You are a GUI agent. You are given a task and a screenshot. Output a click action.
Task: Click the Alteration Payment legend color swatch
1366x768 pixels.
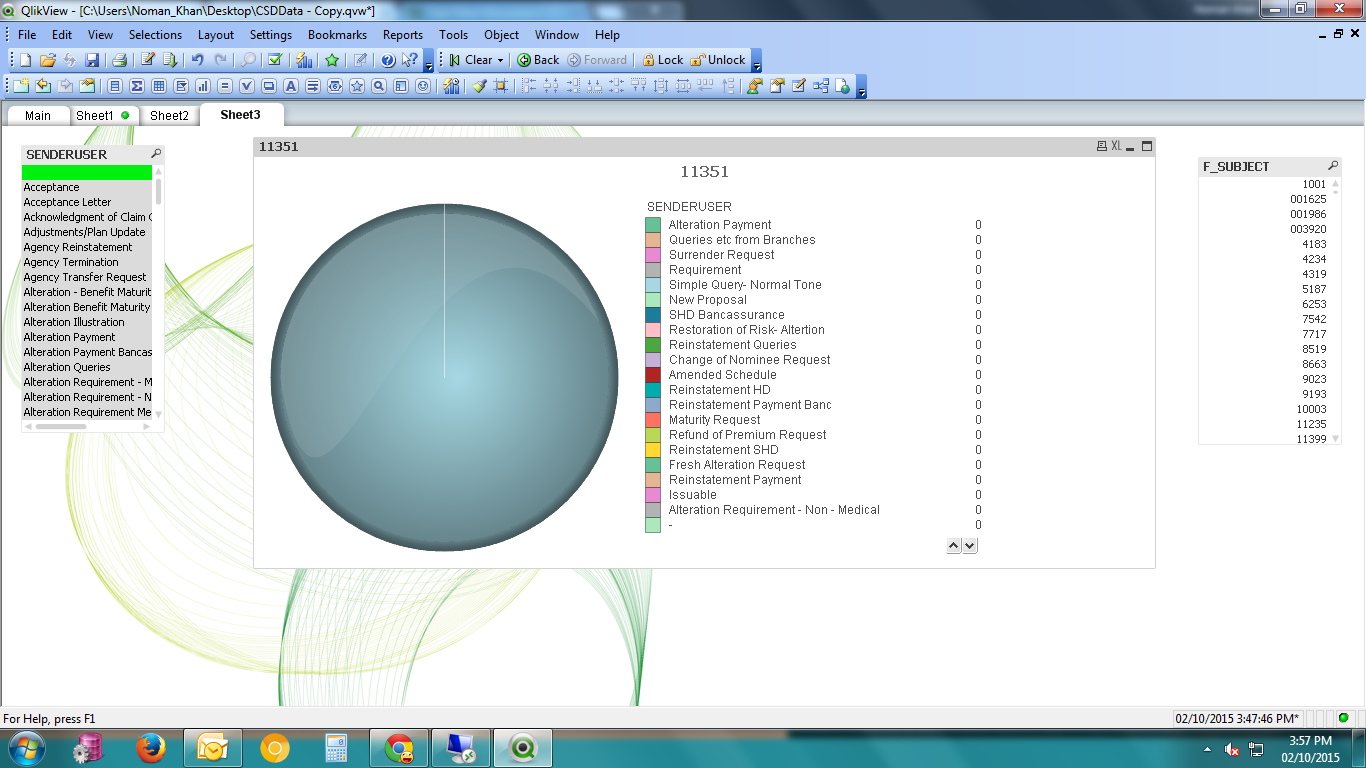tap(653, 225)
